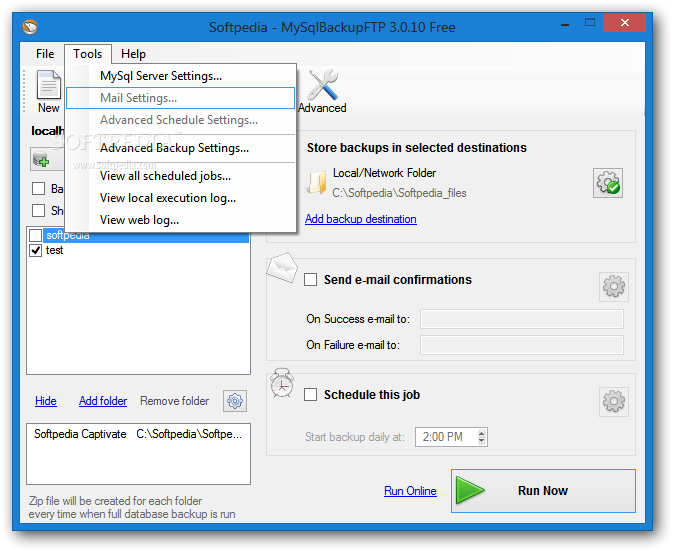This screenshot has height=551, width=673.
Task: Click the On Success e-mail field
Action: 521,319
